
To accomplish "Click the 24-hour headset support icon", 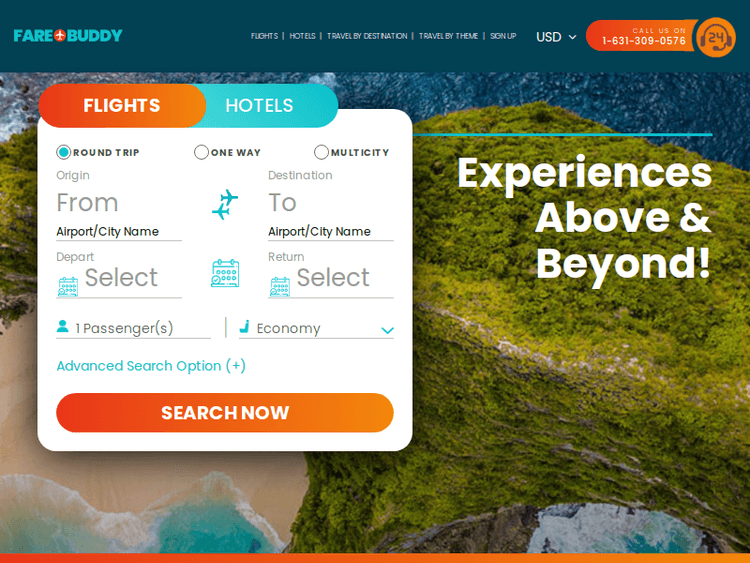I will (716, 37).
